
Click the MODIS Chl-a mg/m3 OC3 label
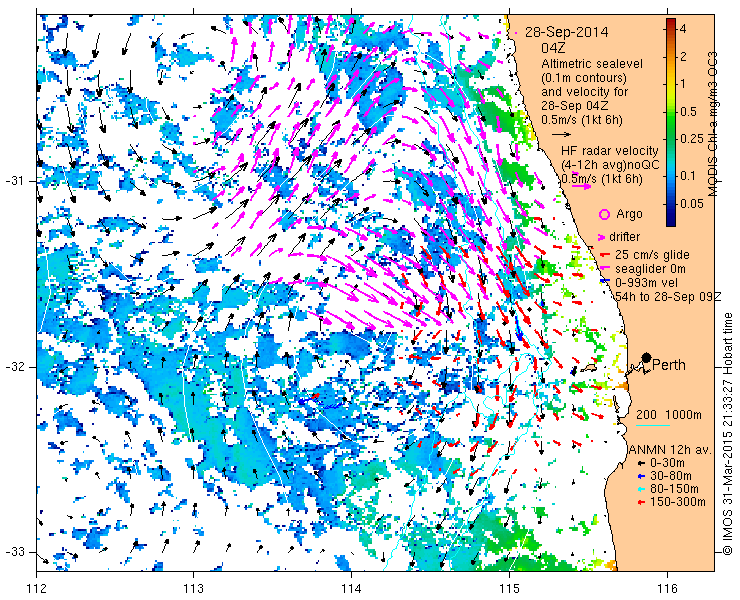pos(712,123)
